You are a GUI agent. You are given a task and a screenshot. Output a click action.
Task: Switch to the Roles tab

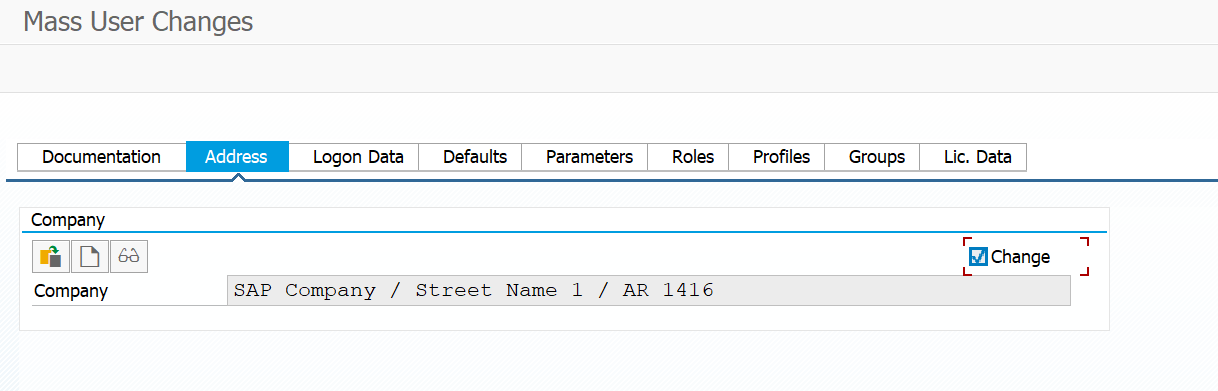[x=693, y=157]
